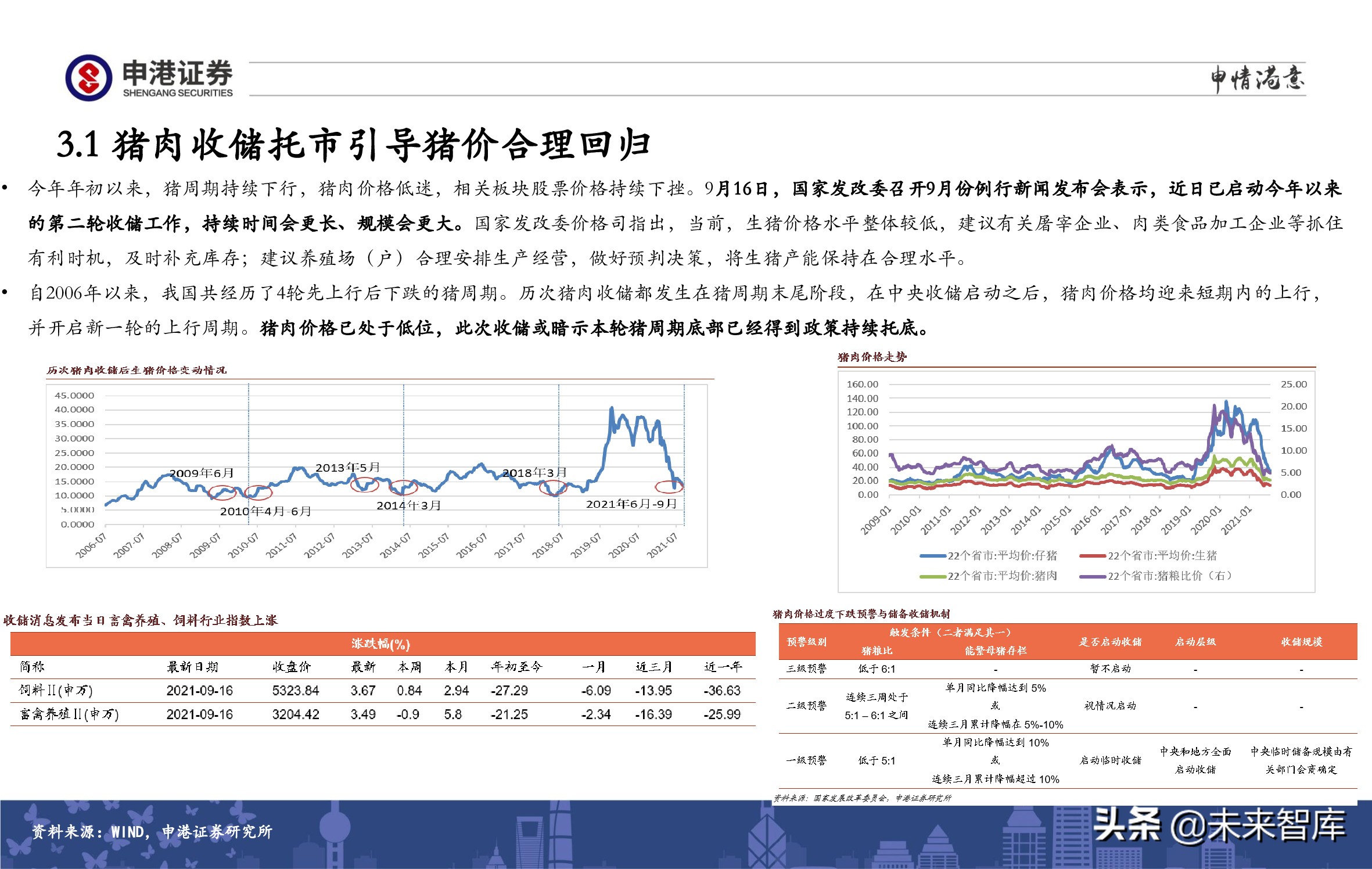The height and width of the screenshot is (869, 1372).
Task: Click the one-year value -25.99
Action: (722, 714)
